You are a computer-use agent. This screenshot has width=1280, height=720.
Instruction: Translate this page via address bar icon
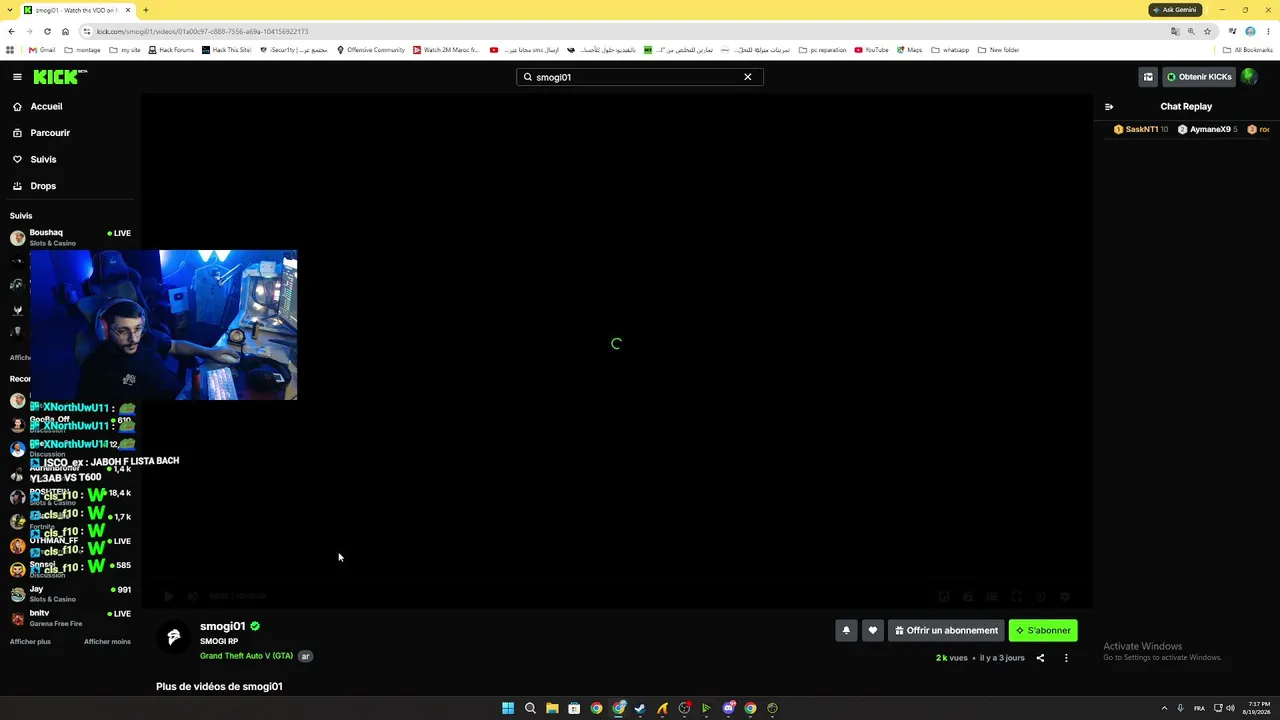pyautogui.click(x=1175, y=31)
